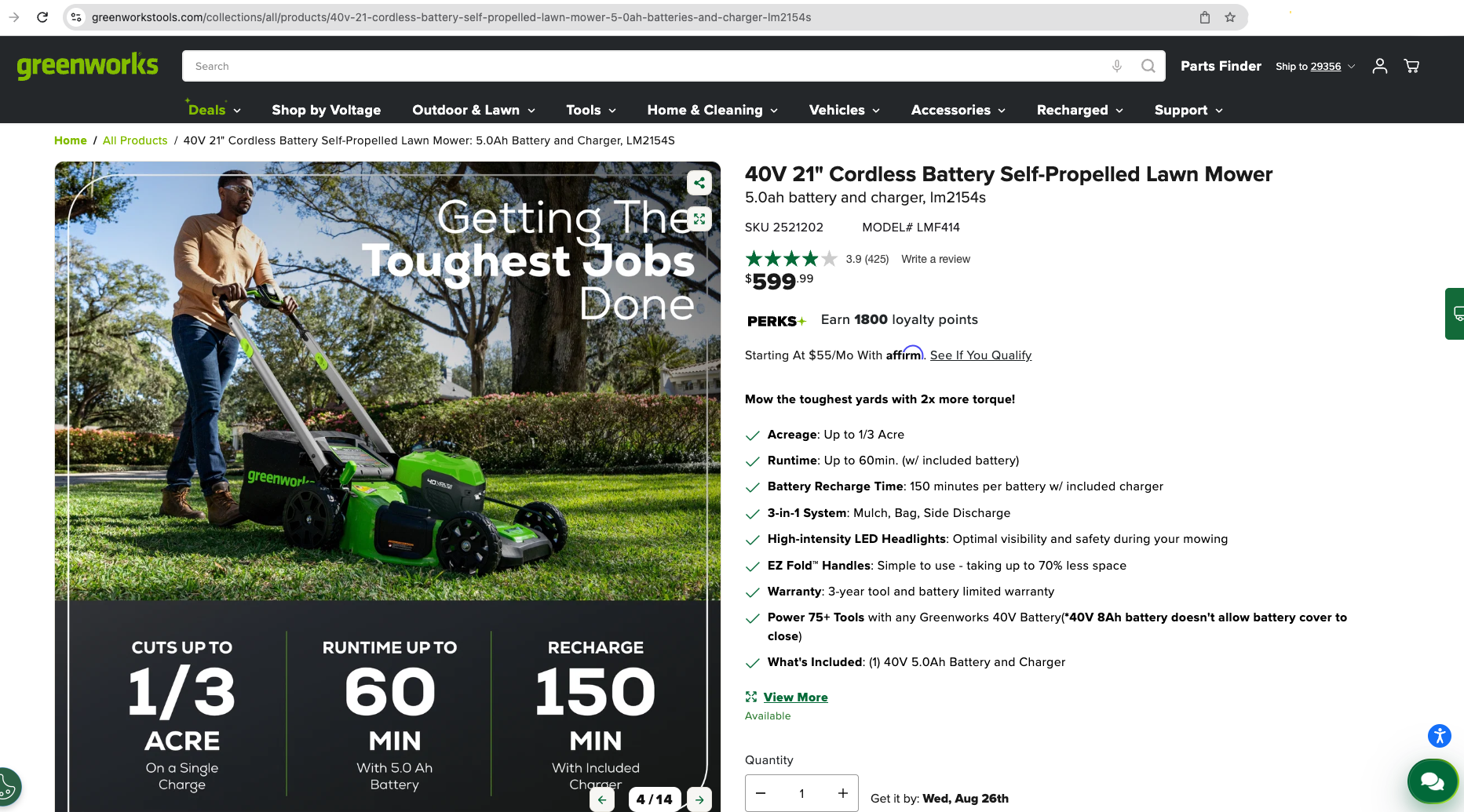Expand the Accessories menu
The width and height of the screenshot is (1464, 812).
coord(958,110)
